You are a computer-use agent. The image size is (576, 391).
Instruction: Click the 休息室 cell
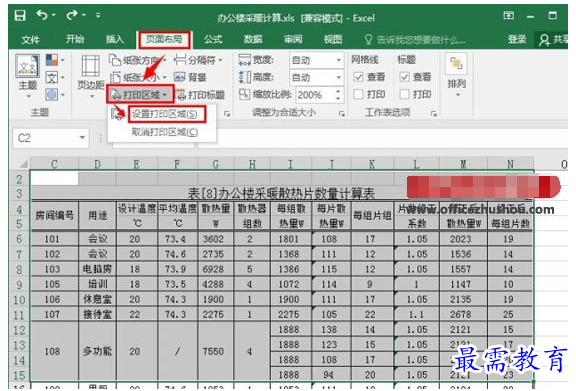click(97, 299)
